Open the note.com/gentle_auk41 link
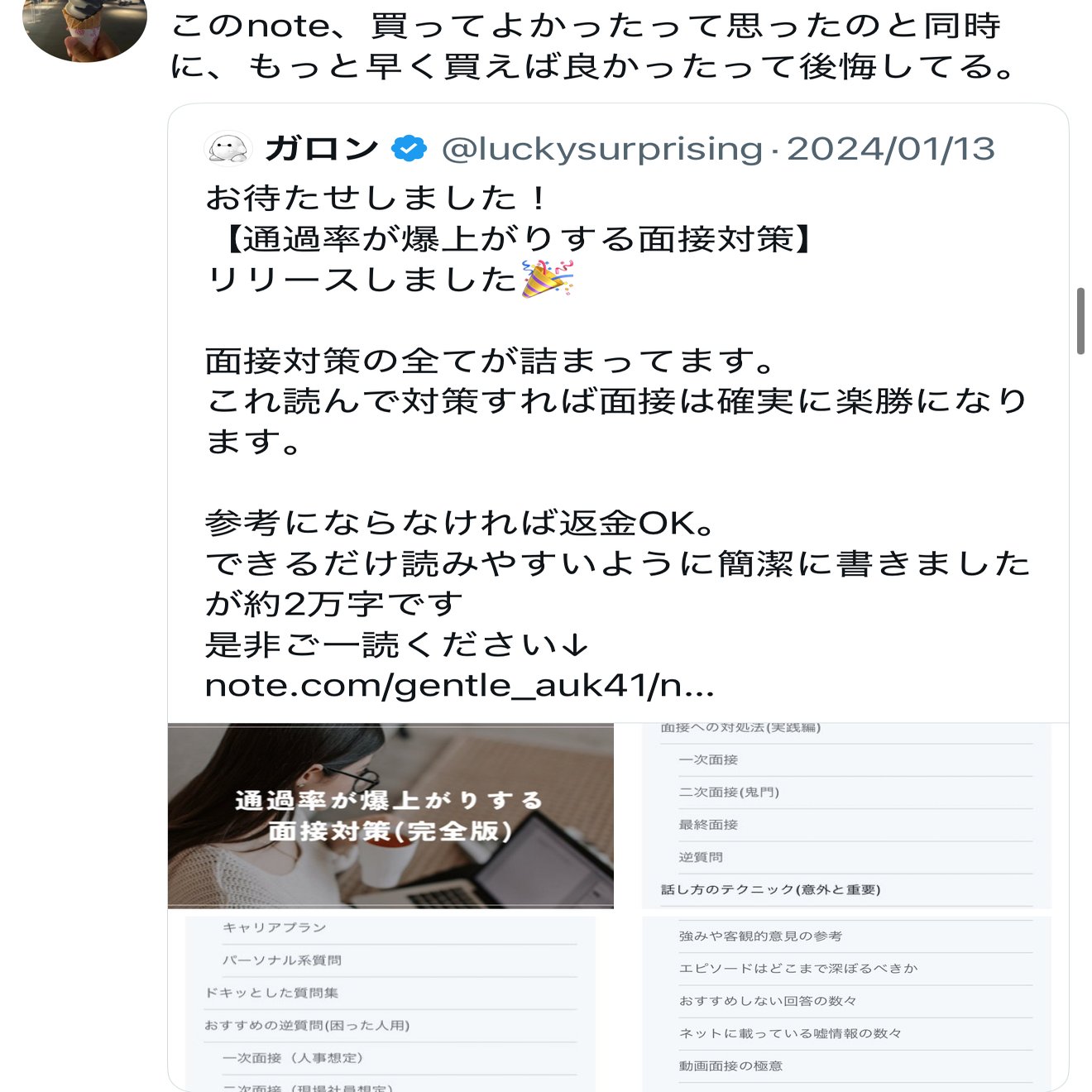This screenshot has width=1092, height=1092. coord(459,686)
